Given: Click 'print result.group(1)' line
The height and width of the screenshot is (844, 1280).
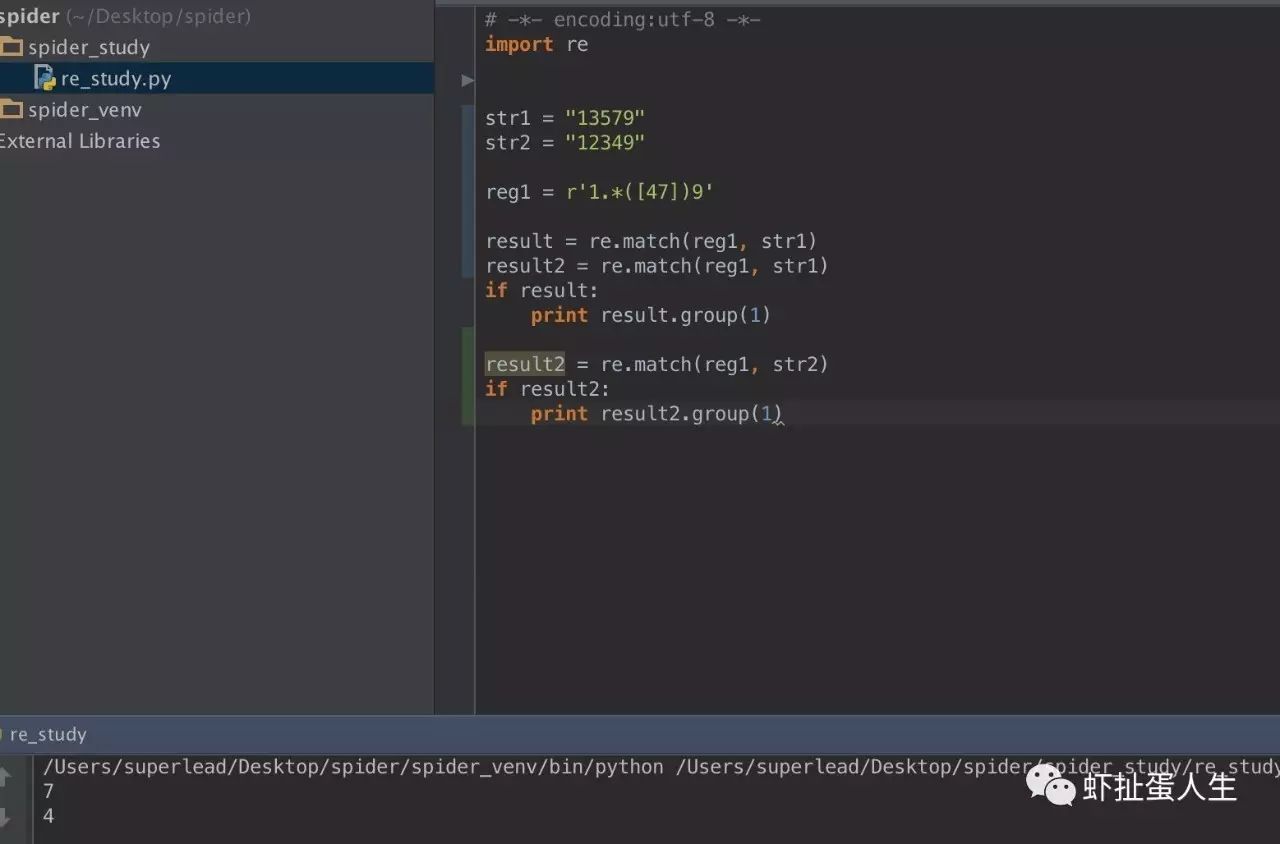Looking at the screenshot, I should point(651,315).
